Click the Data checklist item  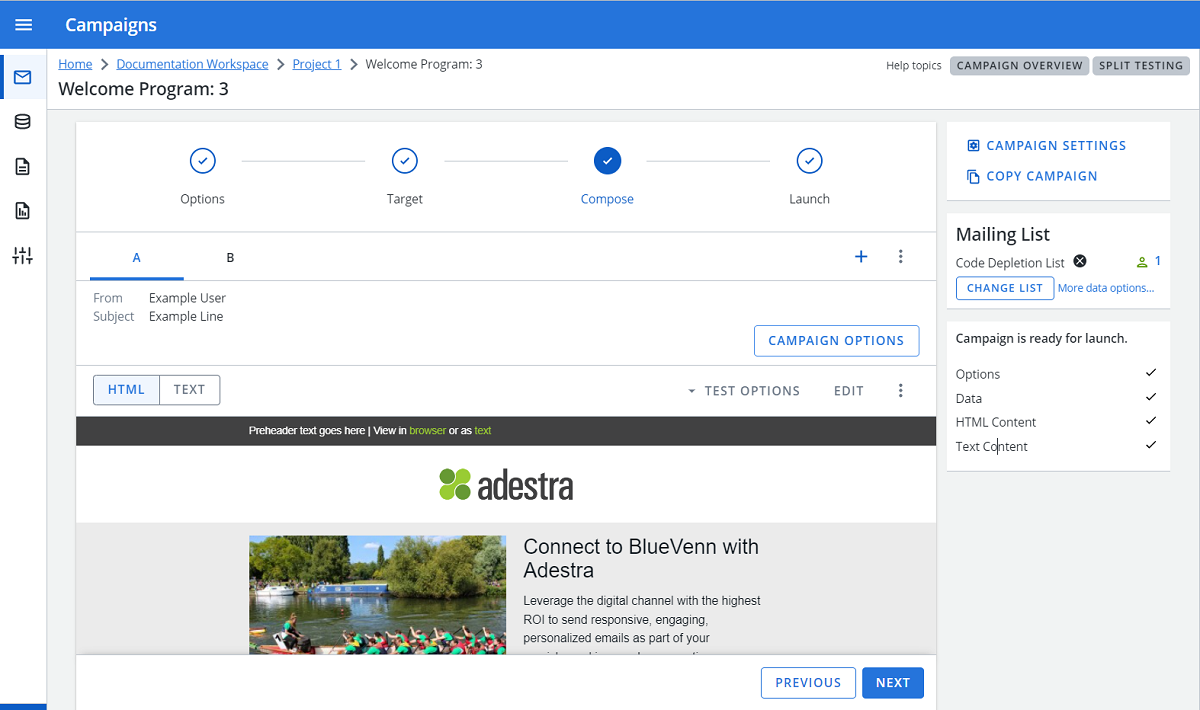point(969,398)
